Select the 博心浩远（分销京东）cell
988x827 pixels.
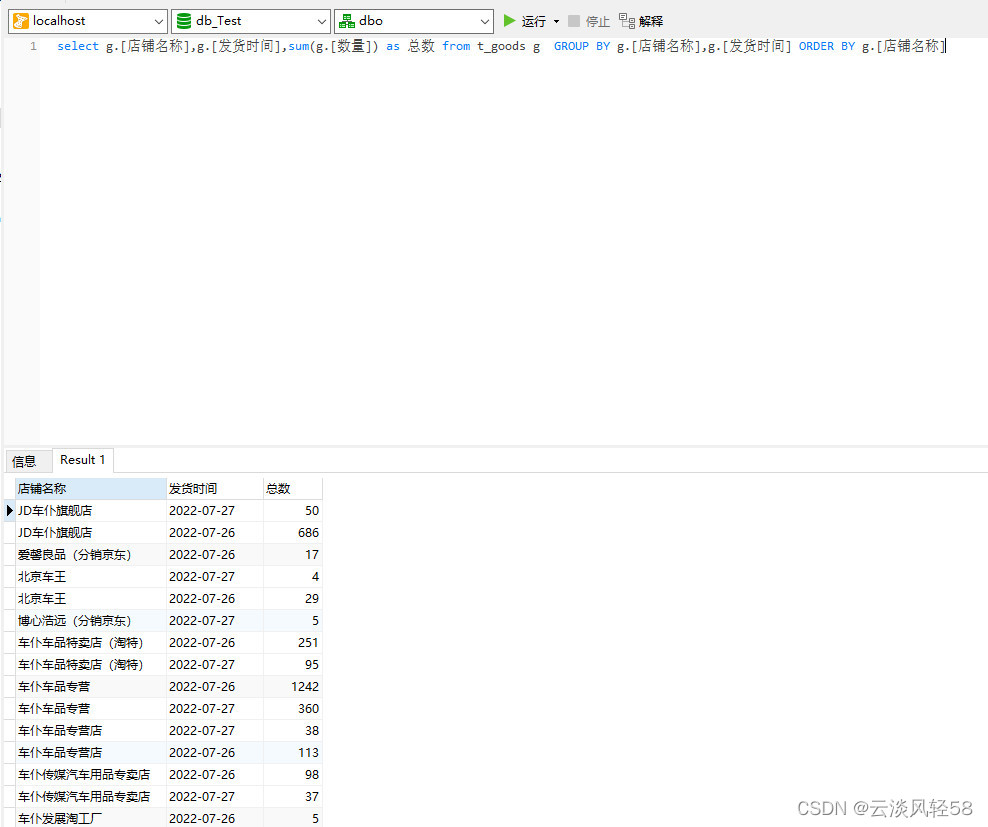point(90,621)
